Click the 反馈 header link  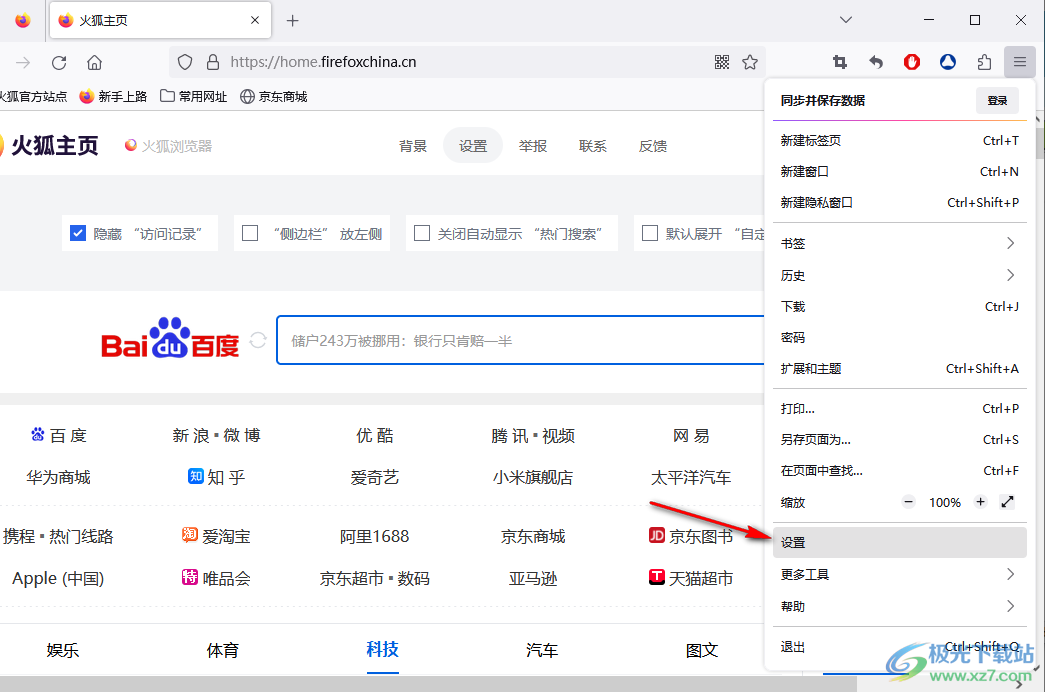pos(652,145)
